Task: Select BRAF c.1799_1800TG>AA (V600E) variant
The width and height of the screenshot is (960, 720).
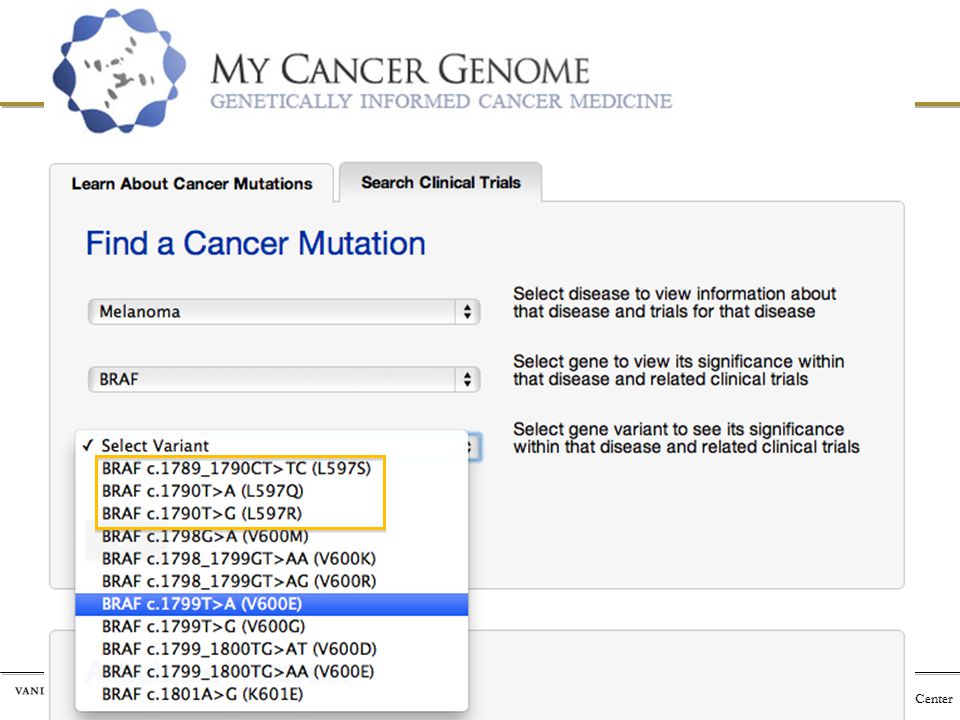Action: 272,672
